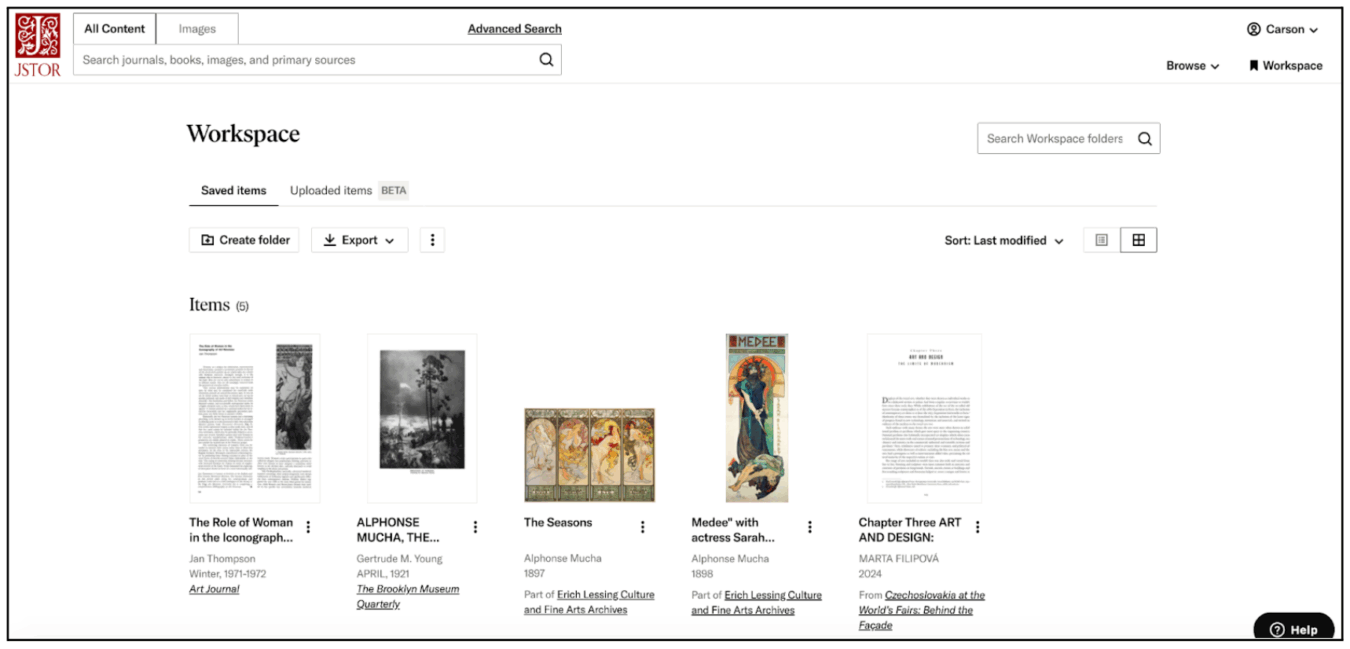The image size is (1350, 649).
Task: Click the Create folder button
Action: point(244,240)
